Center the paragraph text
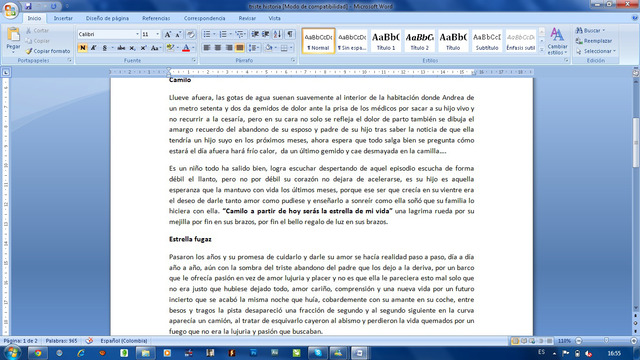This screenshot has width=640, height=360. (218, 48)
